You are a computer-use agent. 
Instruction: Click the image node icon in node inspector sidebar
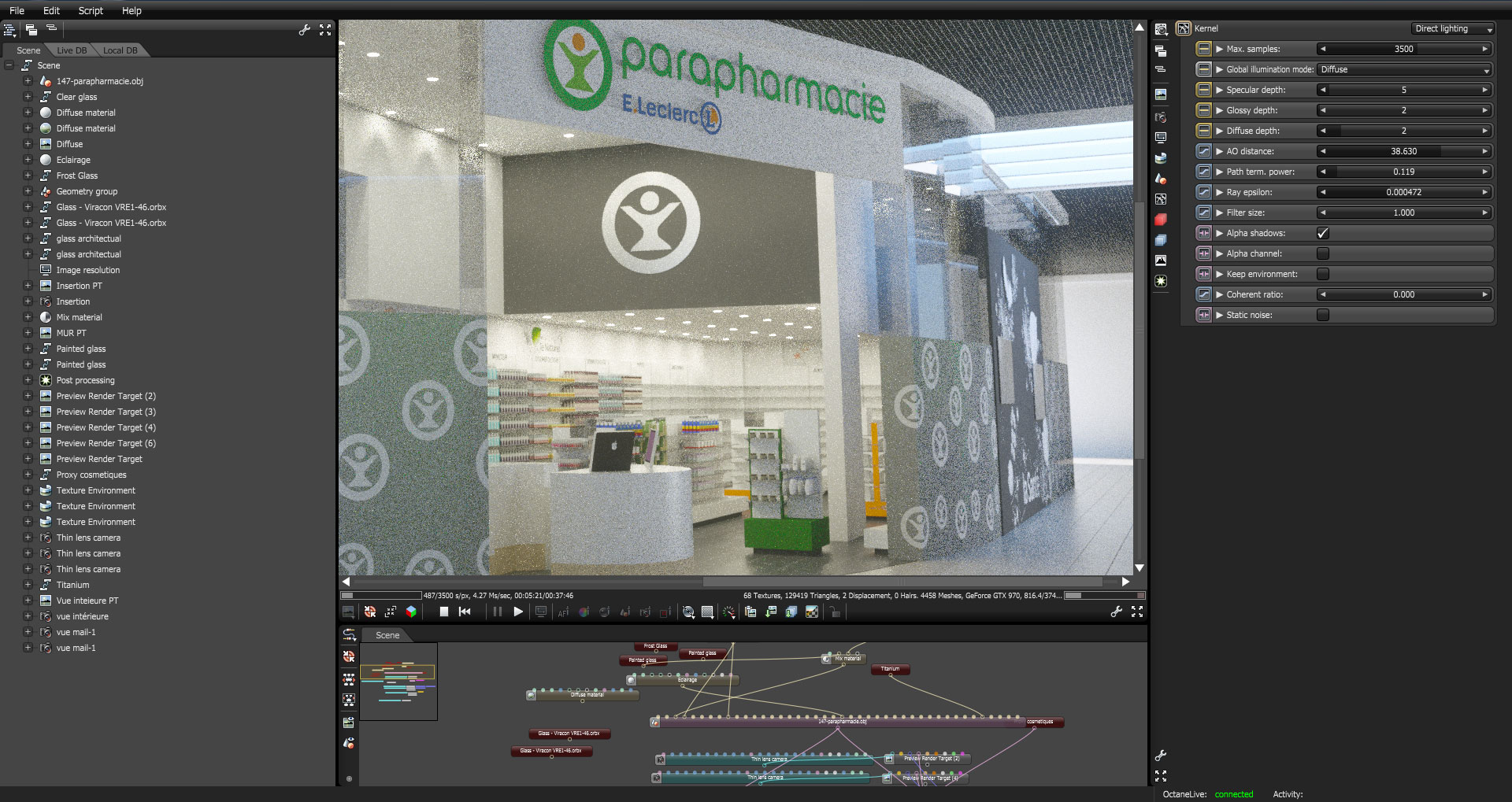(1161, 94)
